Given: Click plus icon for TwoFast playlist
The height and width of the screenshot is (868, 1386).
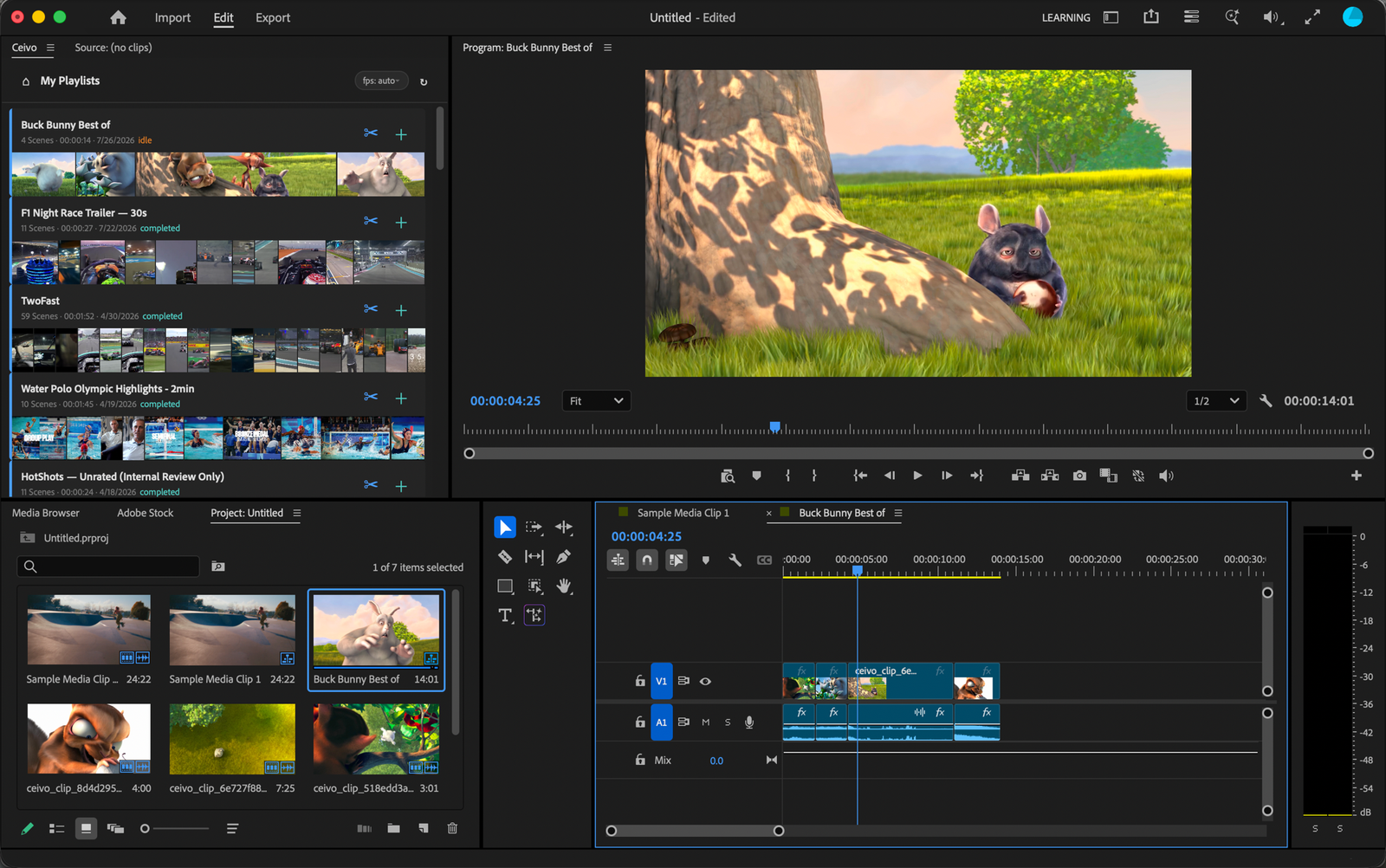Looking at the screenshot, I should 401,310.
